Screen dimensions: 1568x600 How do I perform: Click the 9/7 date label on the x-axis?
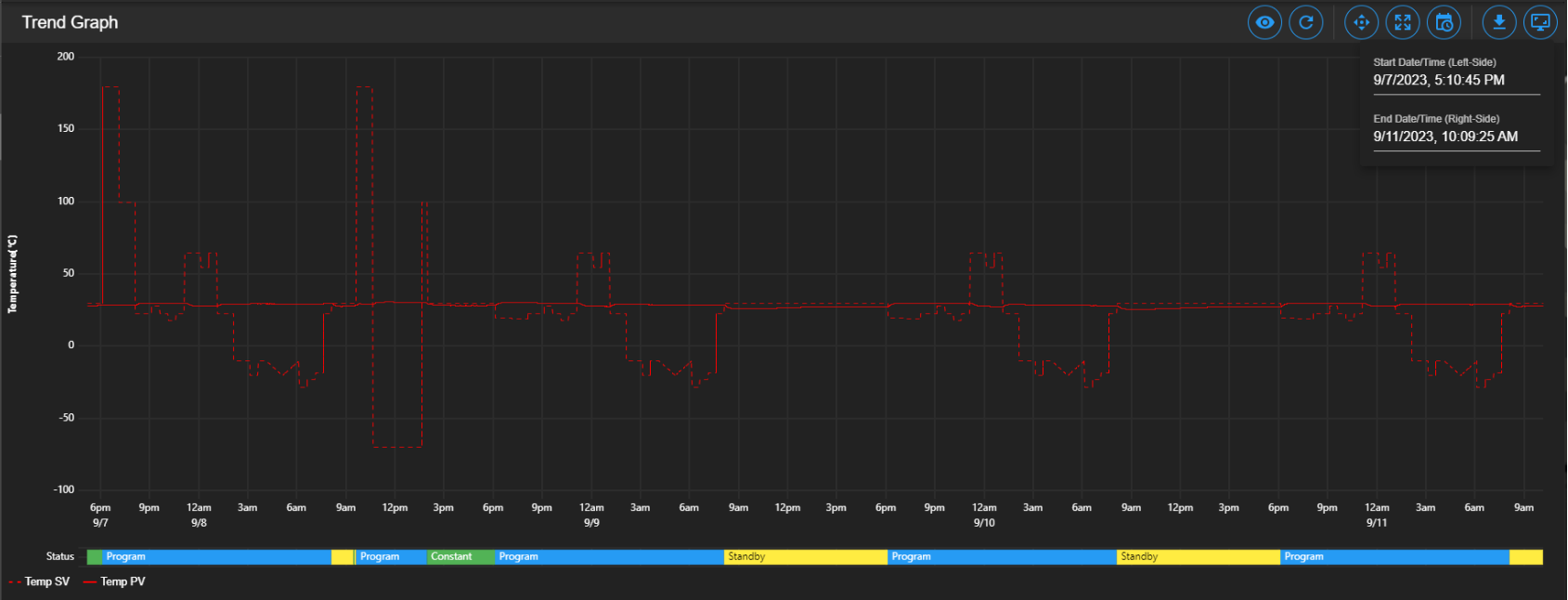[x=100, y=523]
